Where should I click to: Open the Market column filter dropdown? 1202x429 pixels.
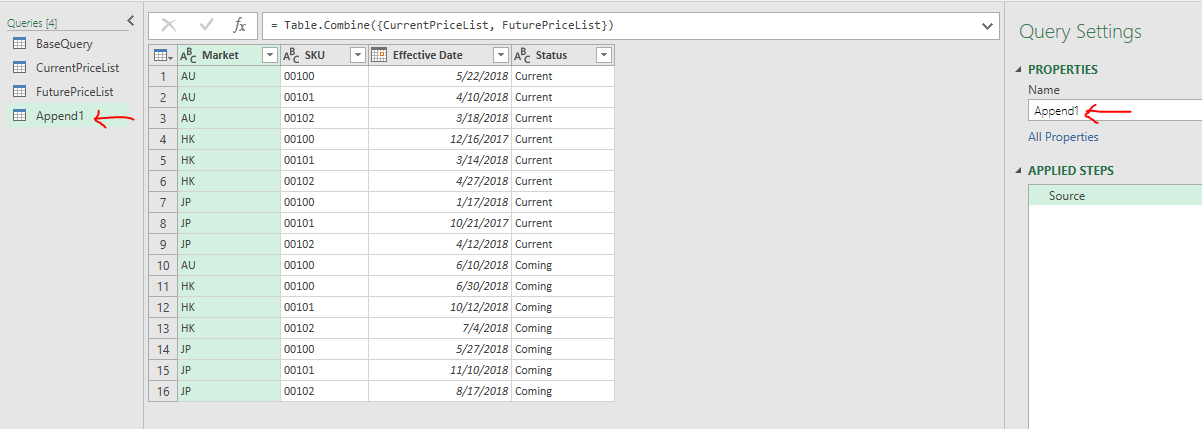coord(269,55)
